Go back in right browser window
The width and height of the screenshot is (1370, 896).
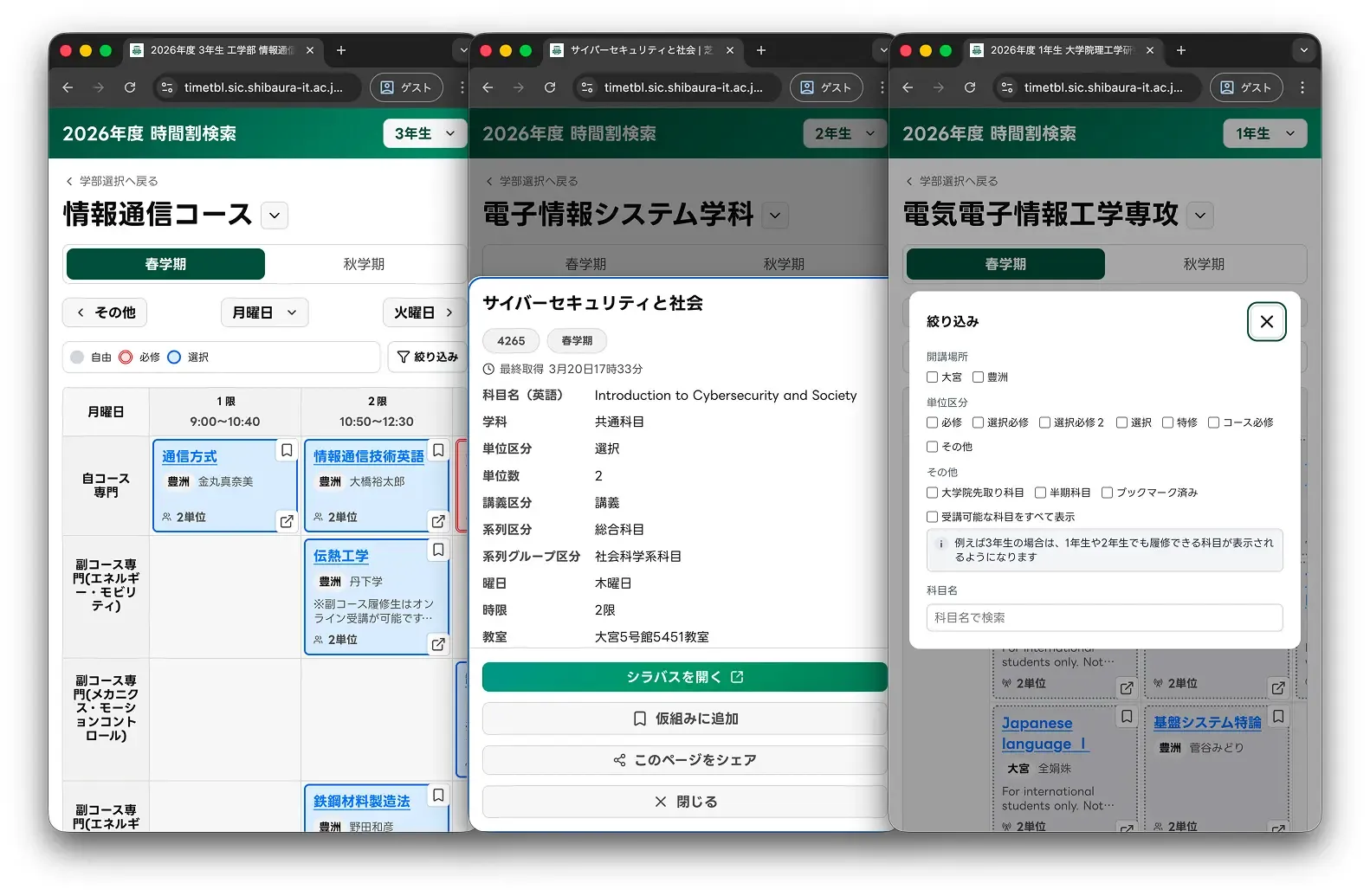tap(908, 87)
